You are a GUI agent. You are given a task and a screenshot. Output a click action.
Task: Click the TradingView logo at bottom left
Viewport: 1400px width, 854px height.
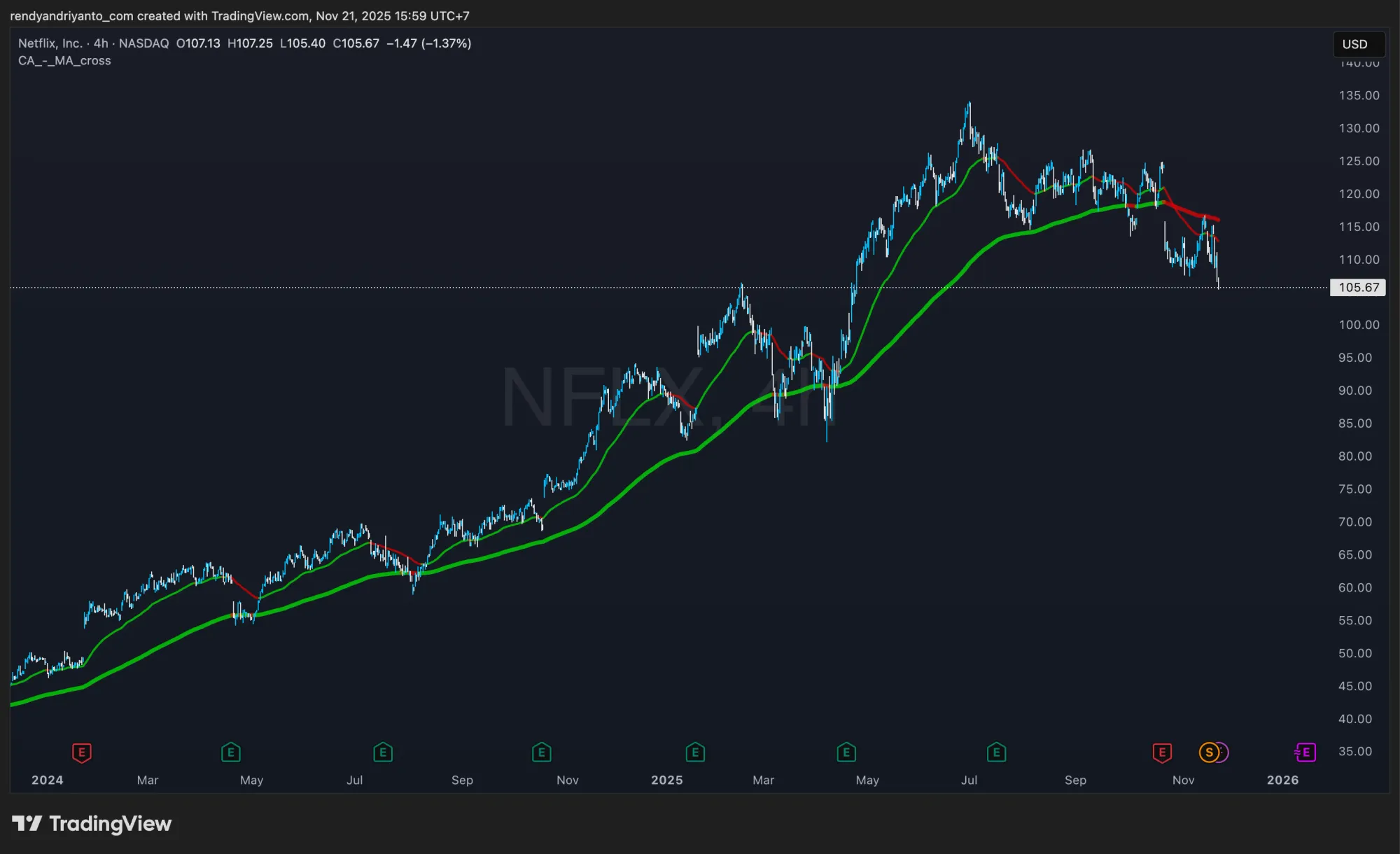pos(92,824)
